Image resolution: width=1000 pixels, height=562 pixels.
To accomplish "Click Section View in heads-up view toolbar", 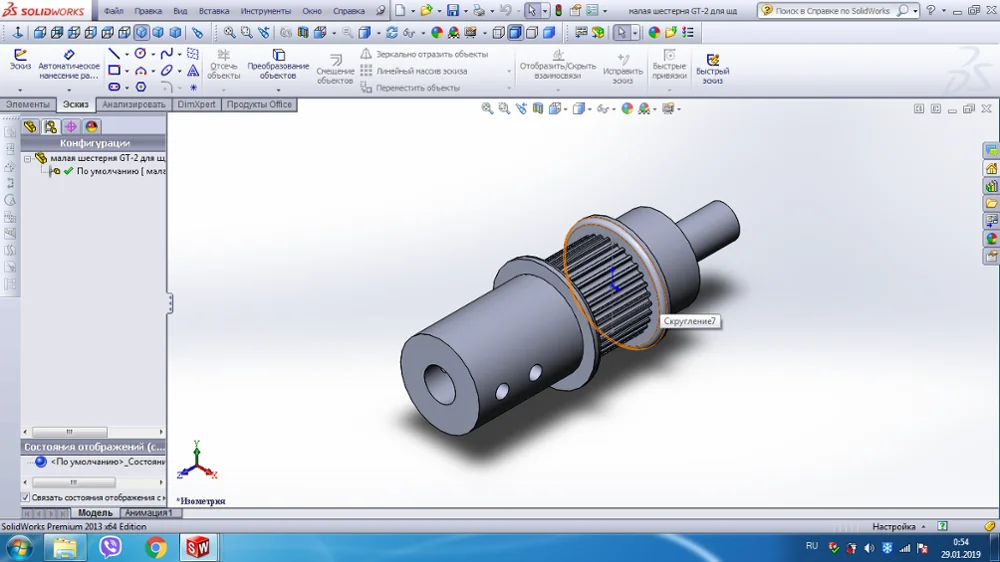I will point(538,109).
